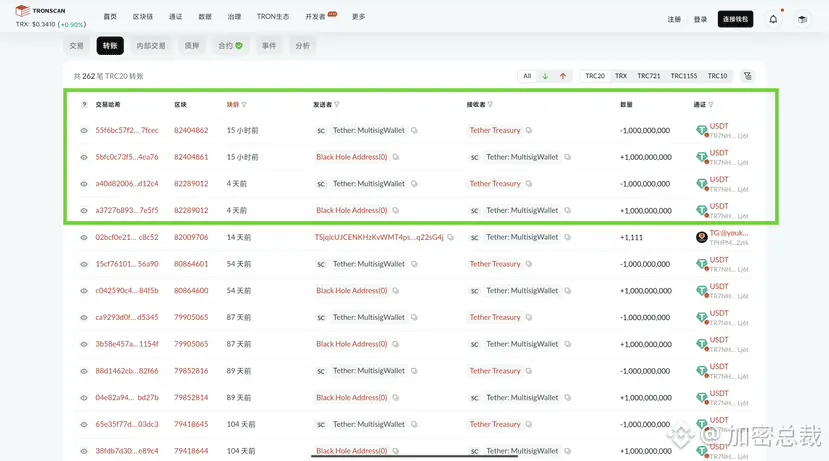Copy Black Hole Address in 5bfc0c73f5 row
The image size is (829, 461).
tap(395, 157)
